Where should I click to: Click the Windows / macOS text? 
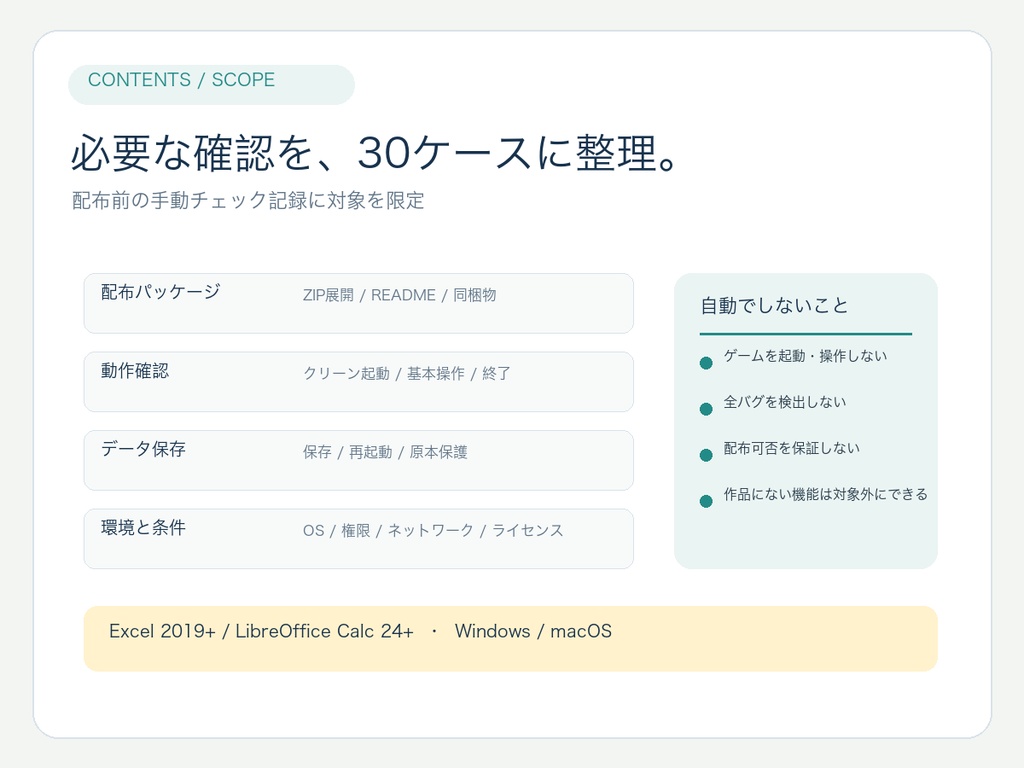[x=534, y=632]
